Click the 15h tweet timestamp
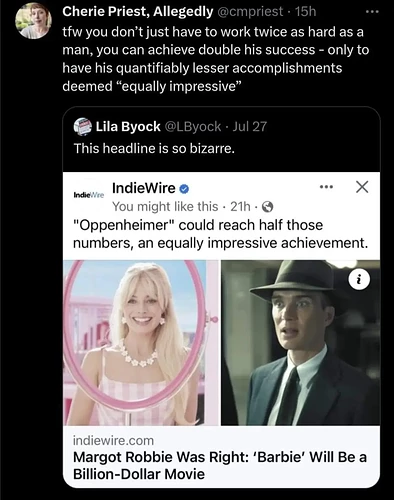The height and width of the screenshot is (500, 394). (x=305, y=12)
